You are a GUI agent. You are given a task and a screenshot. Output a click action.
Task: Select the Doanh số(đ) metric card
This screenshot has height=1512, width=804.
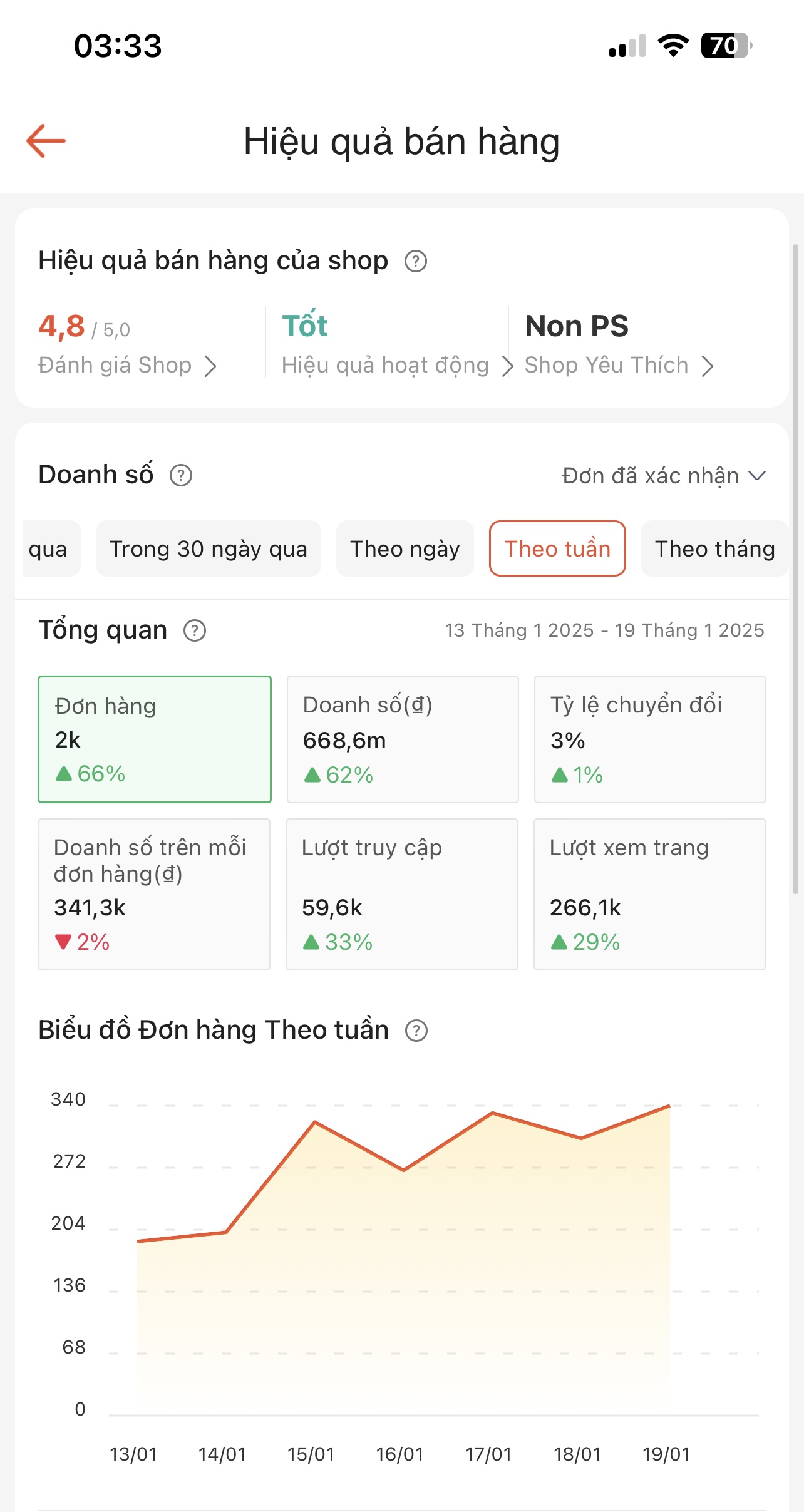pyautogui.click(x=402, y=739)
